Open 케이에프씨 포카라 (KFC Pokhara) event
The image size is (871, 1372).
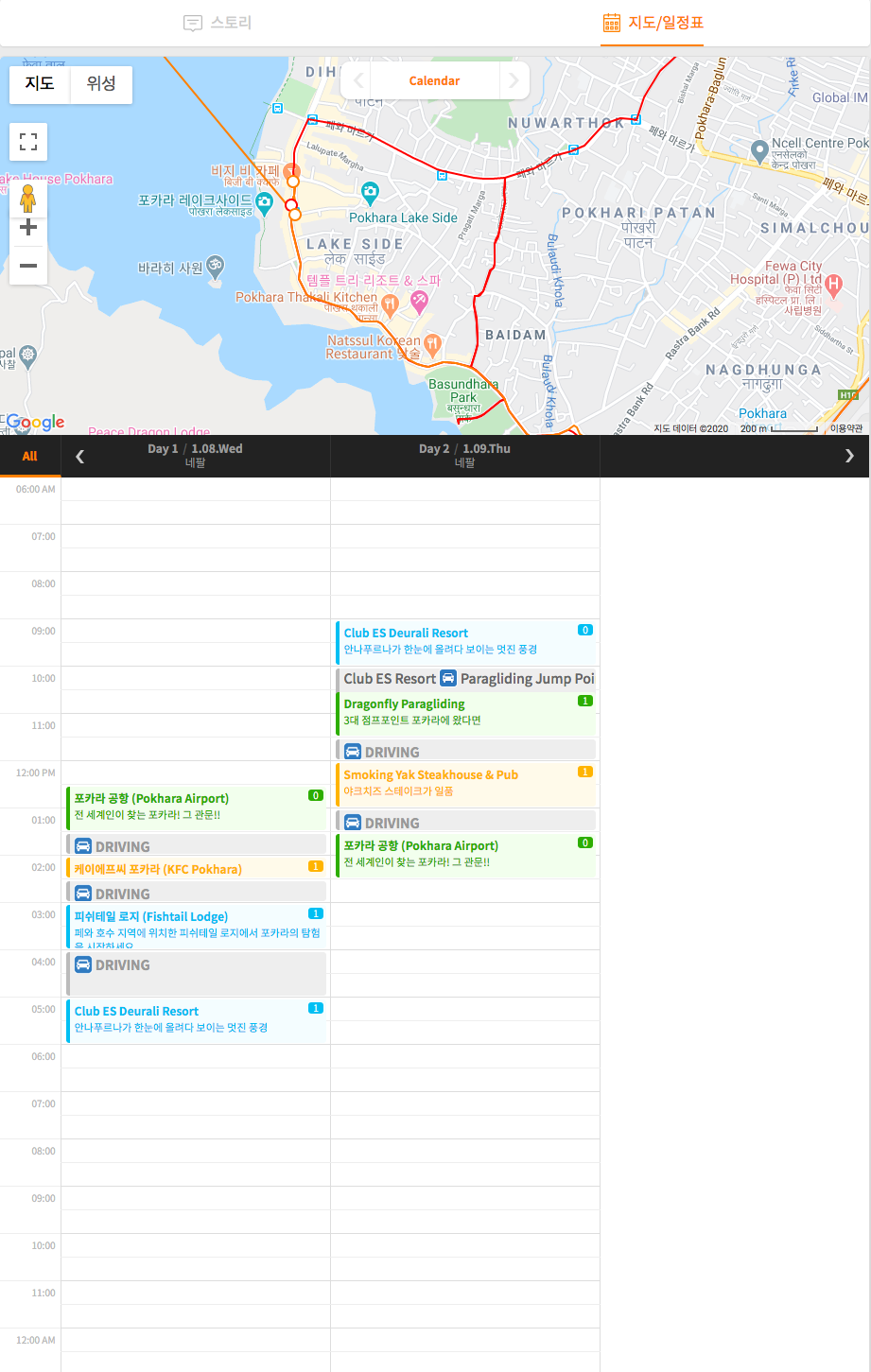click(x=197, y=869)
